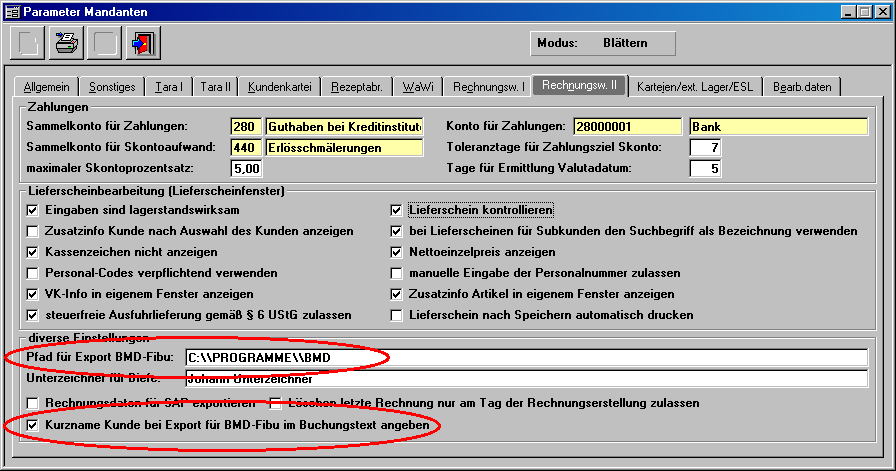Switch to the Allgemein tab

pos(46,87)
